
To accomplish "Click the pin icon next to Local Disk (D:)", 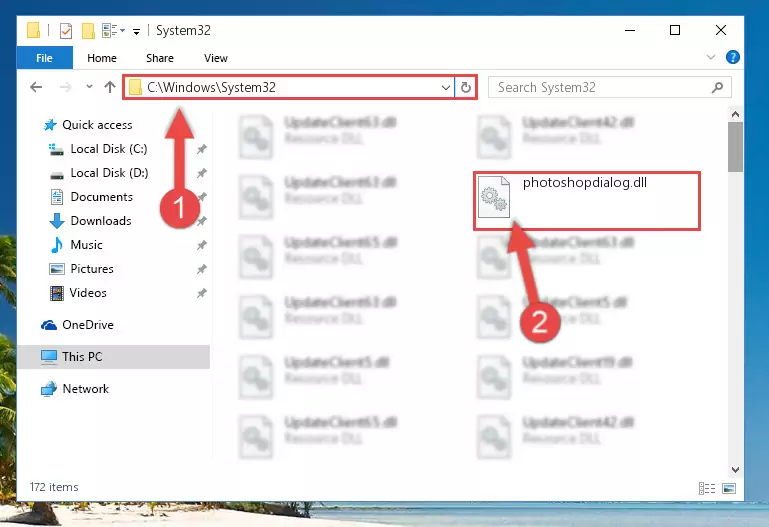I will [x=202, y=173].
